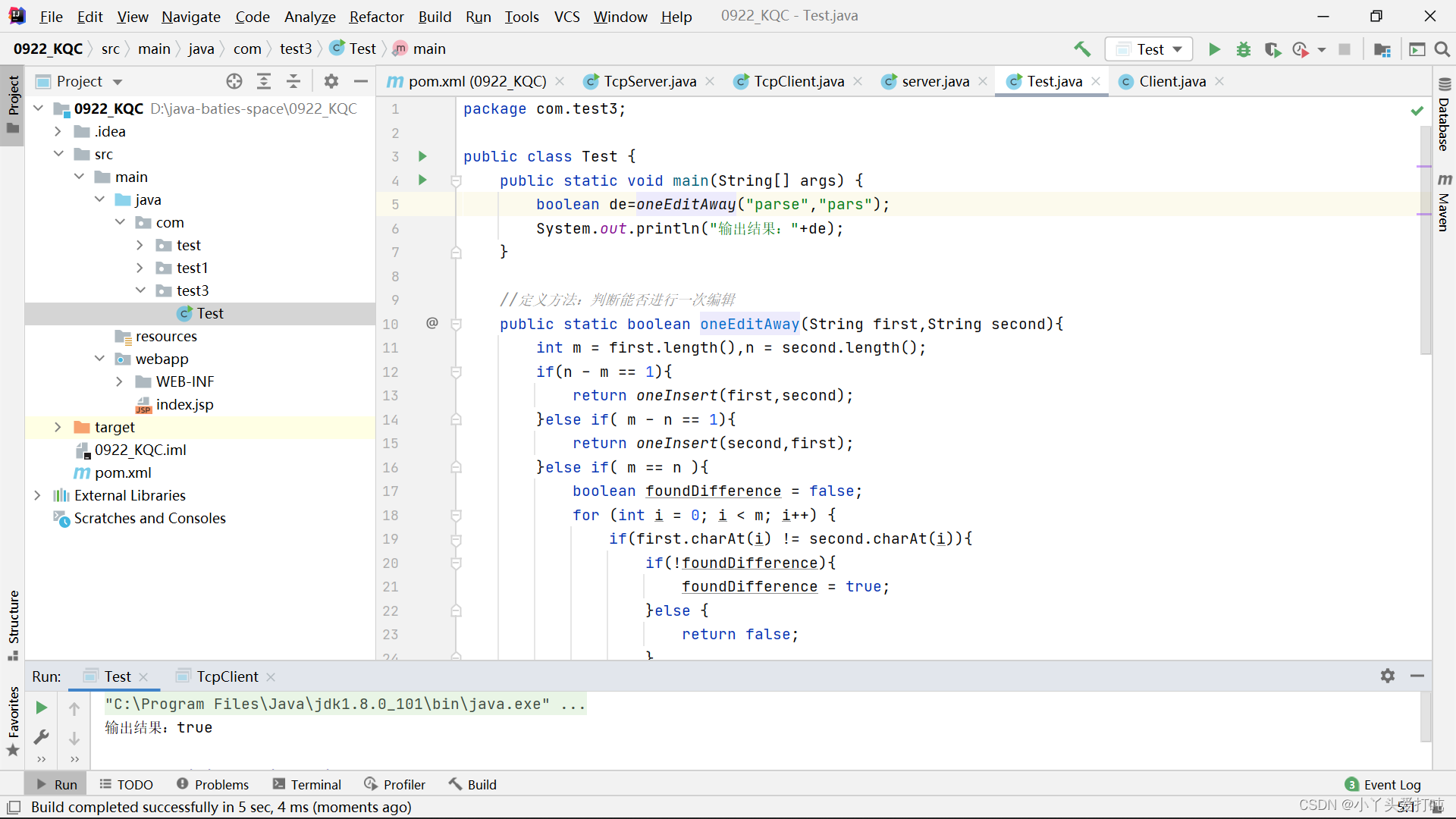Switch to TcpClient run tab
This screenshot has height=819, width=1456.
coord(227,676)
